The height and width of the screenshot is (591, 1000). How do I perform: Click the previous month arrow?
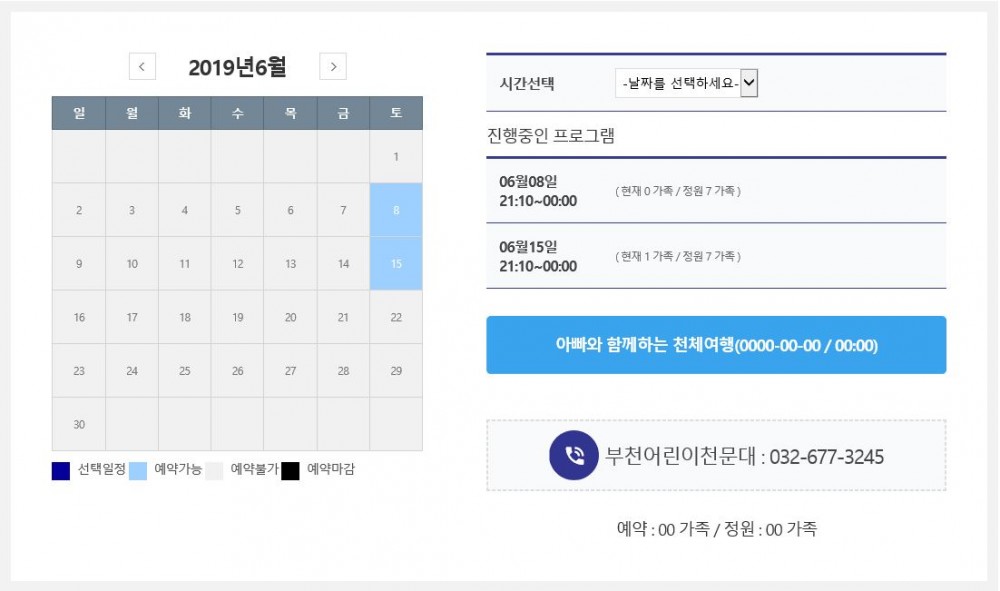[142, 66]
